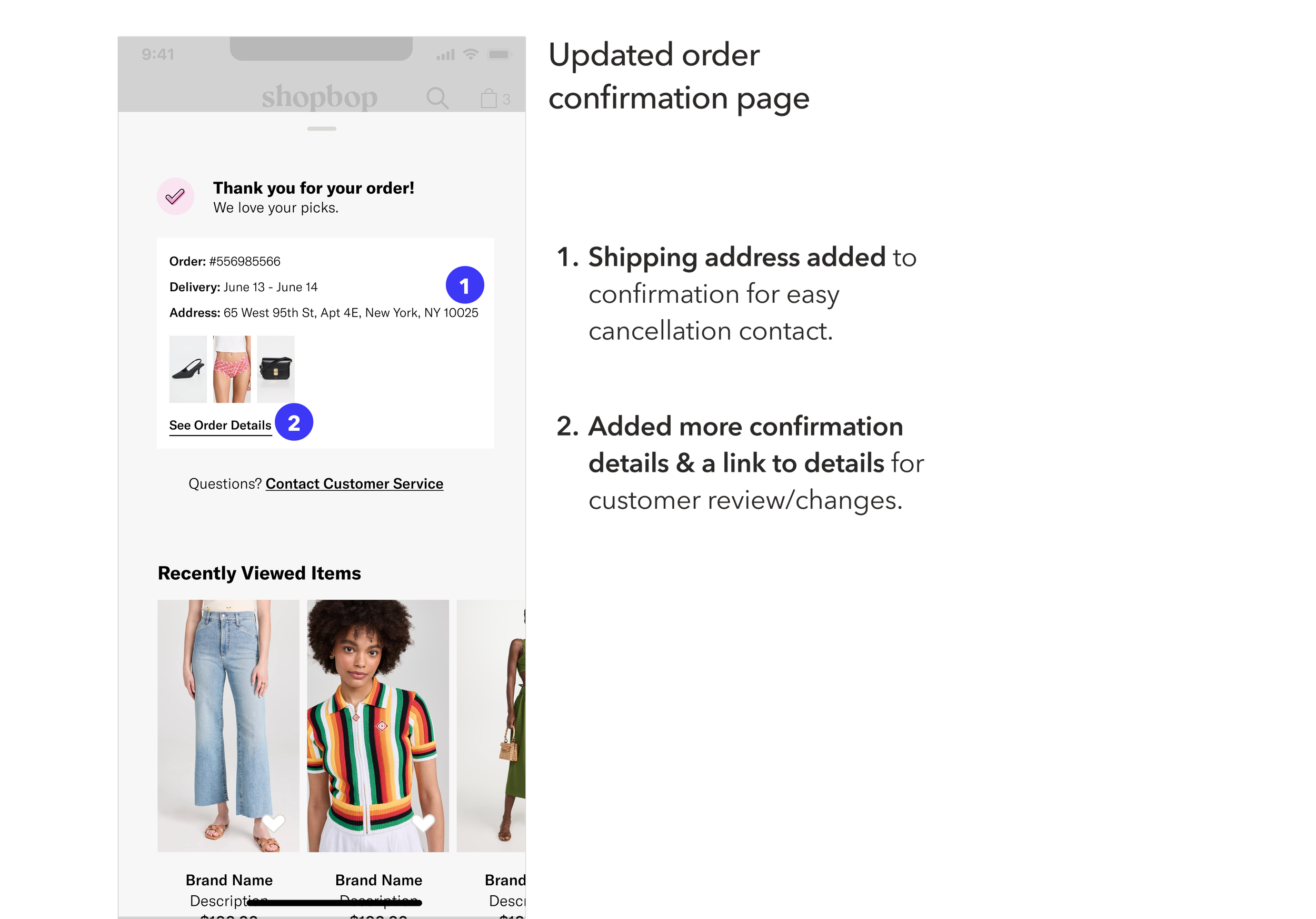Toggle favorite heart on striped polo item

coord(424,822)
